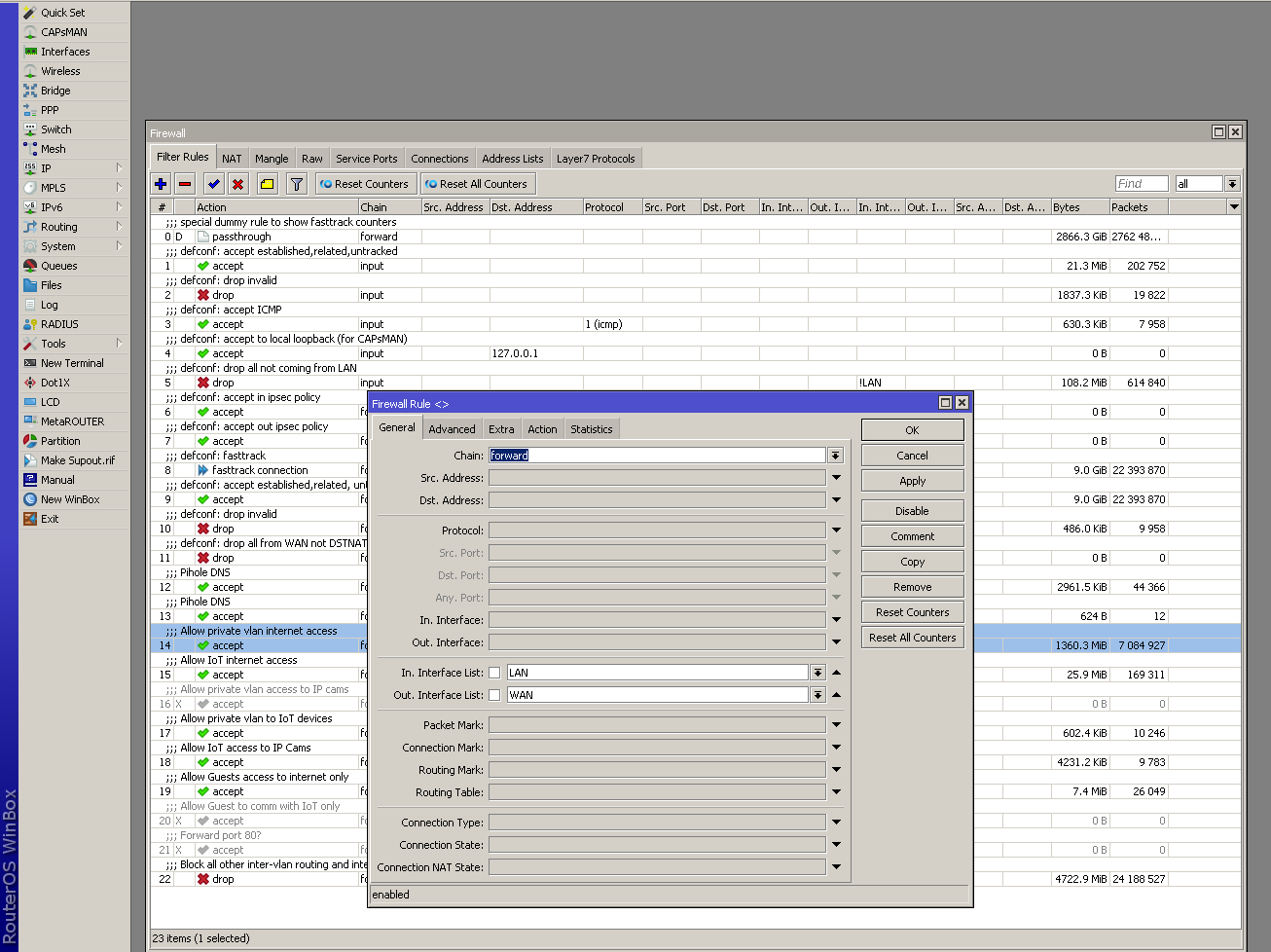
Task: Open the Wireless section
Action: [x=60, y=71]
